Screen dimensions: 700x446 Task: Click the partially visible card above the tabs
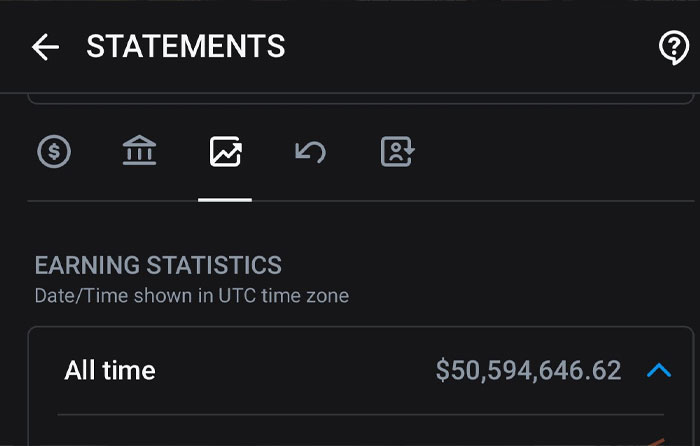pyautogui.click(x=360, y=99)
